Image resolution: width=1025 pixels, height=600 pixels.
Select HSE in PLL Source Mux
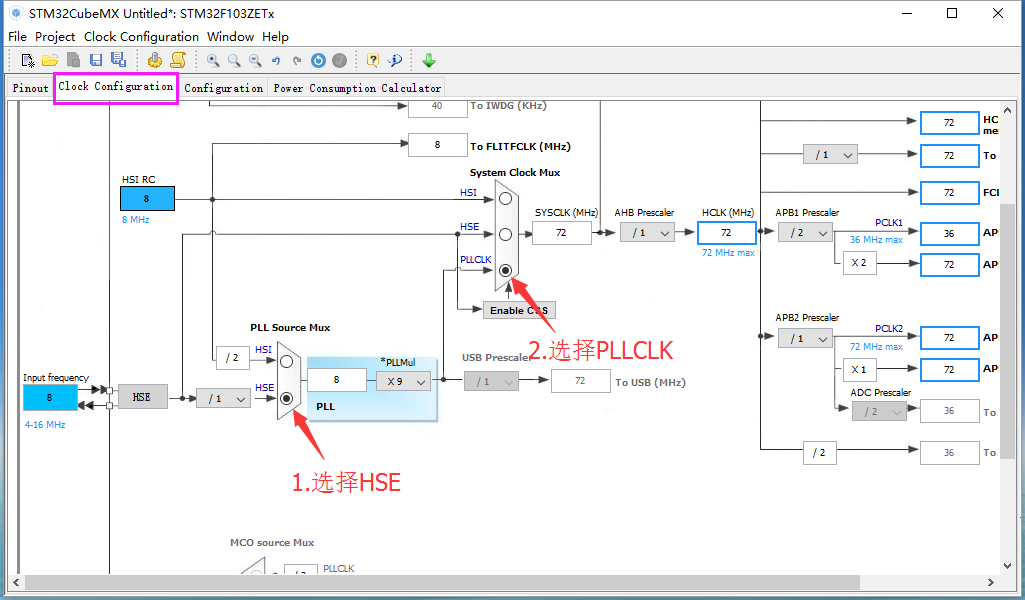[x=286, y=398]
